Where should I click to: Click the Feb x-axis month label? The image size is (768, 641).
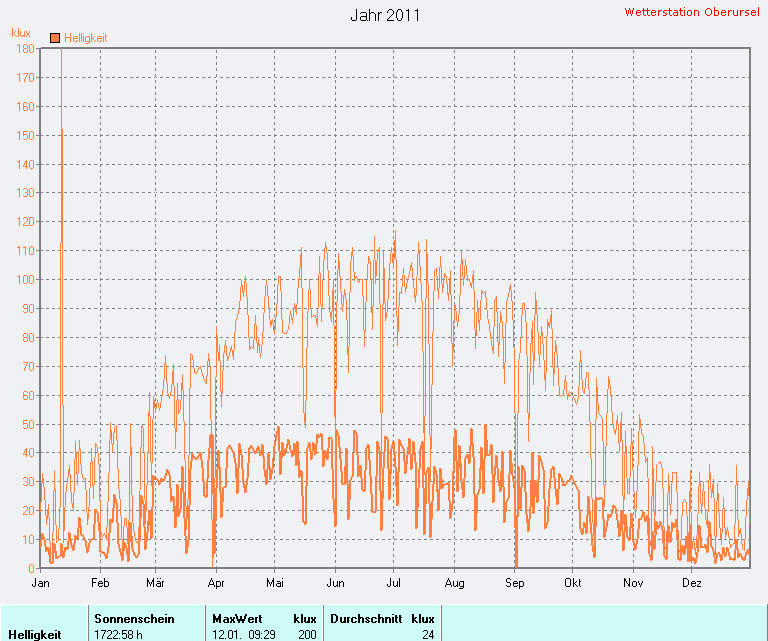pyautogui.click(x=100, y=583)
